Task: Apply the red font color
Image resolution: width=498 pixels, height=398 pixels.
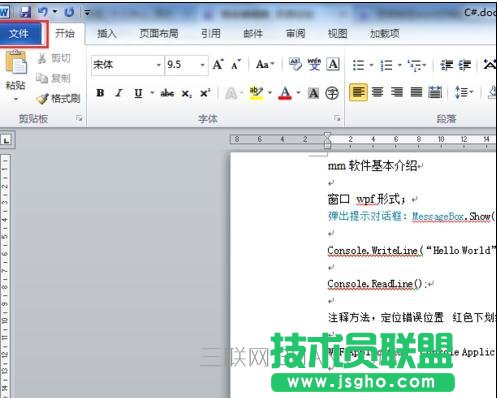Action: coord(285,93)
